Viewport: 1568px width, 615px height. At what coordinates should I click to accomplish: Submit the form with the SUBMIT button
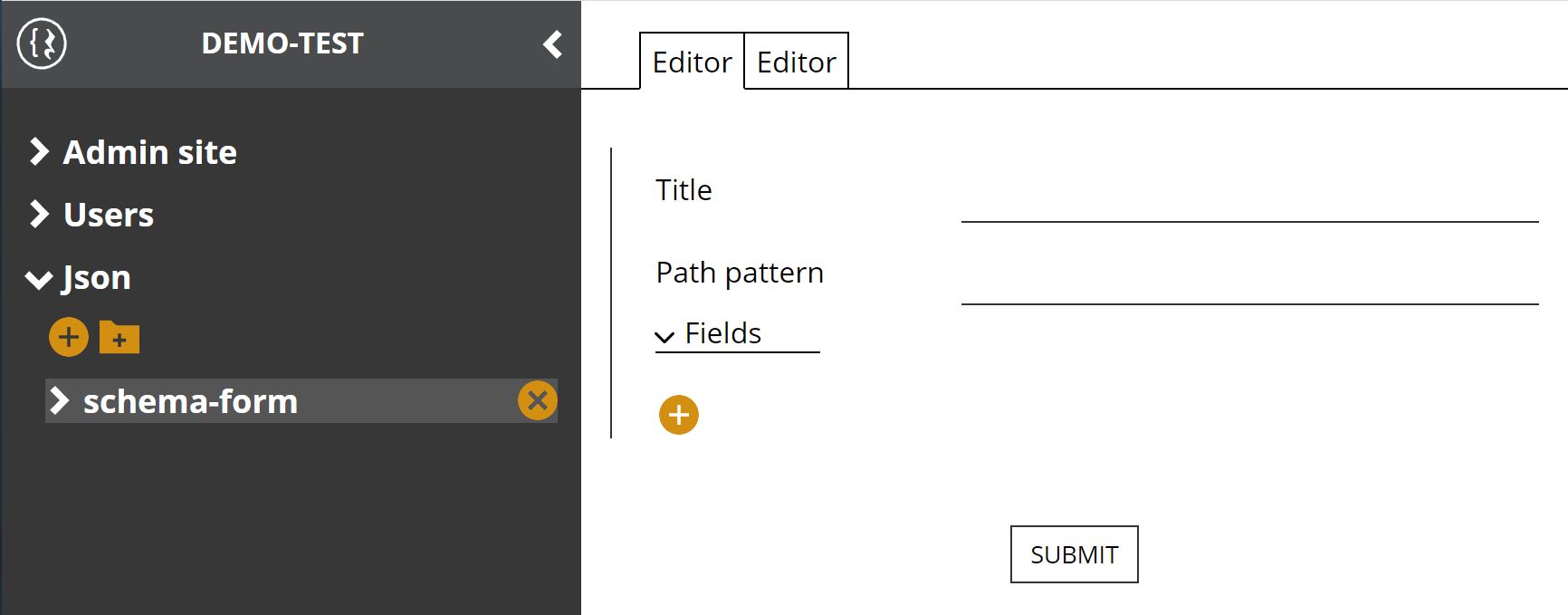(x=1075, y=554)
